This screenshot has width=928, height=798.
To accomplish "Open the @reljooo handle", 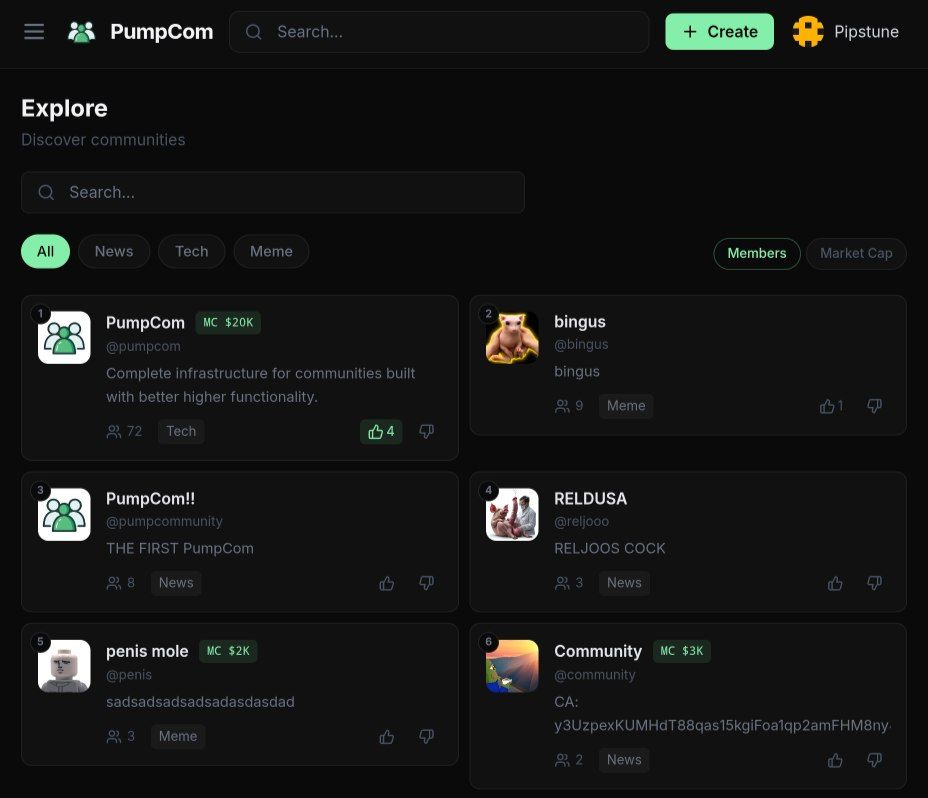I will [x=581, y=522].
